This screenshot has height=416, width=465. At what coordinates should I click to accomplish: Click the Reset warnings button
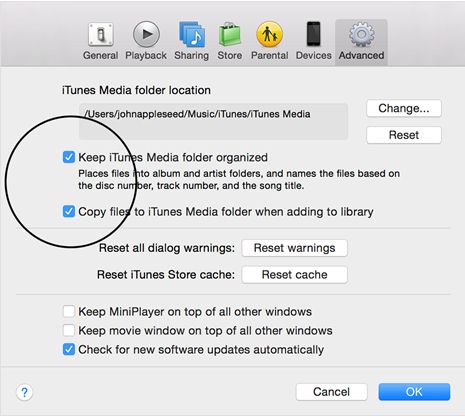(294, 248)
